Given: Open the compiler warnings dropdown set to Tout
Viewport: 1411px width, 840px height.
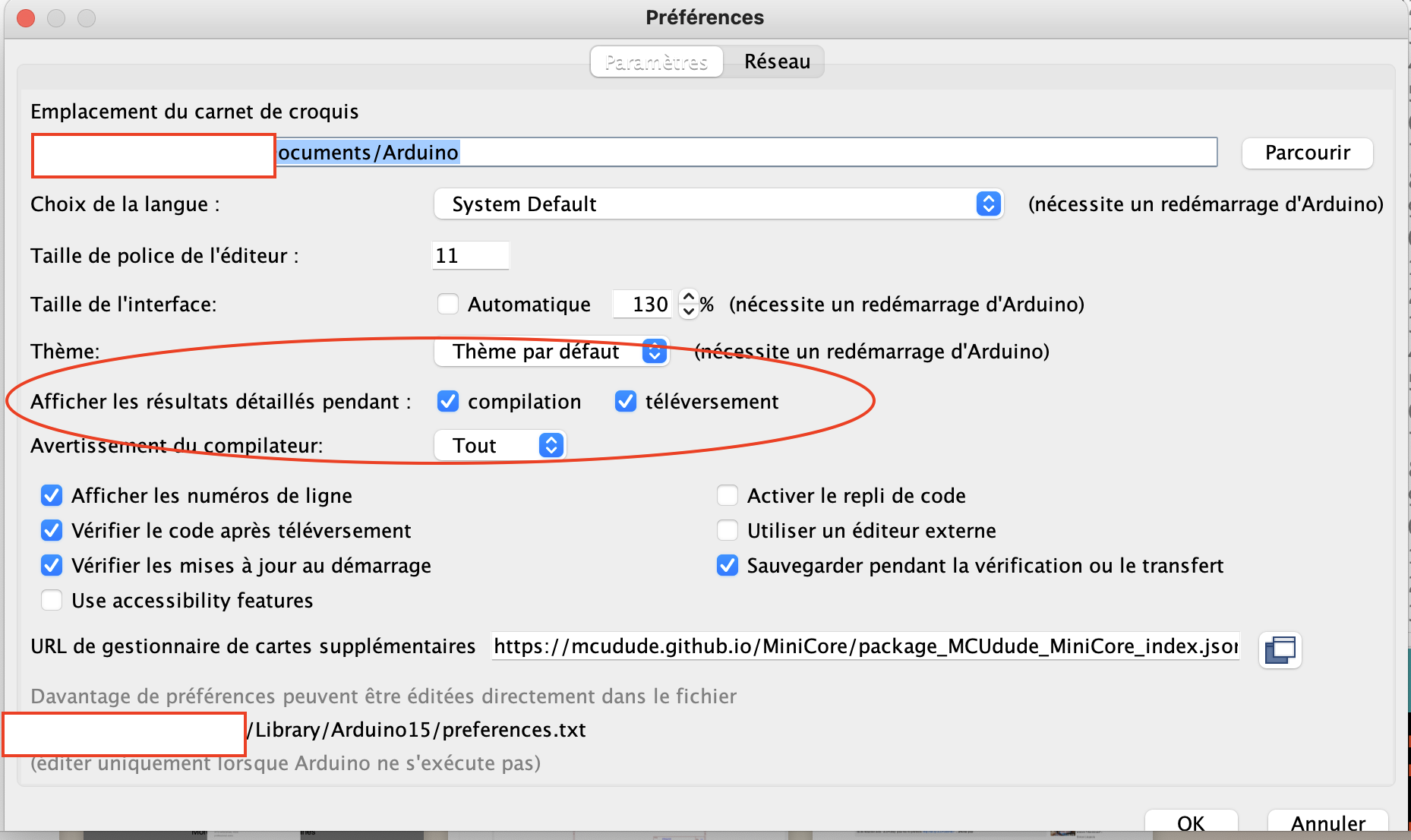Looking at the screenshot, I should [500, 445].
